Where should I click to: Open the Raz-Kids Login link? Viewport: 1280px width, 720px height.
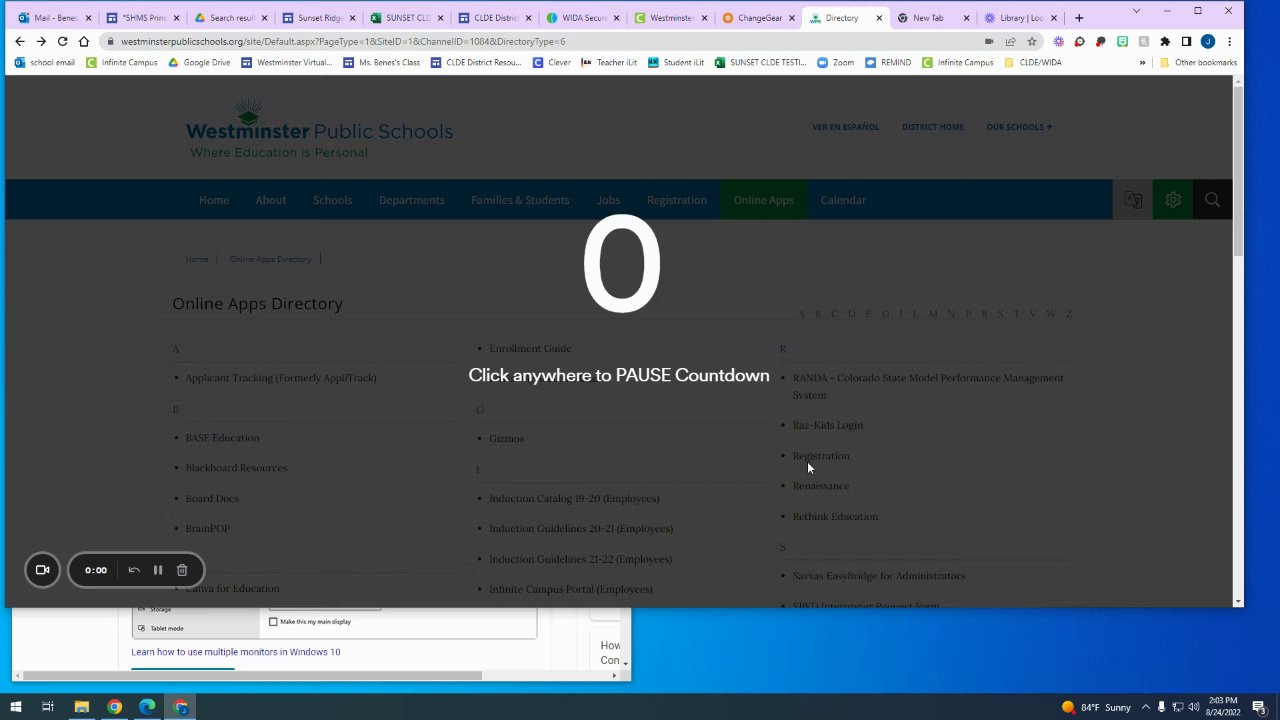(828, 425)
